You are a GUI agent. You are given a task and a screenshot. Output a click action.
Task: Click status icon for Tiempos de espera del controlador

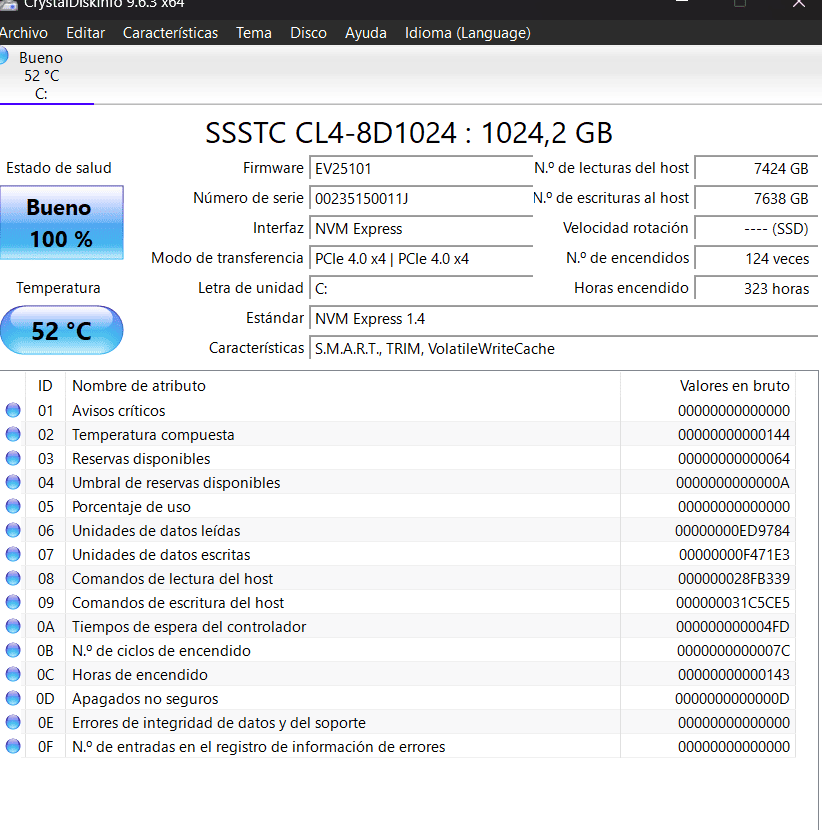point(13,626)
